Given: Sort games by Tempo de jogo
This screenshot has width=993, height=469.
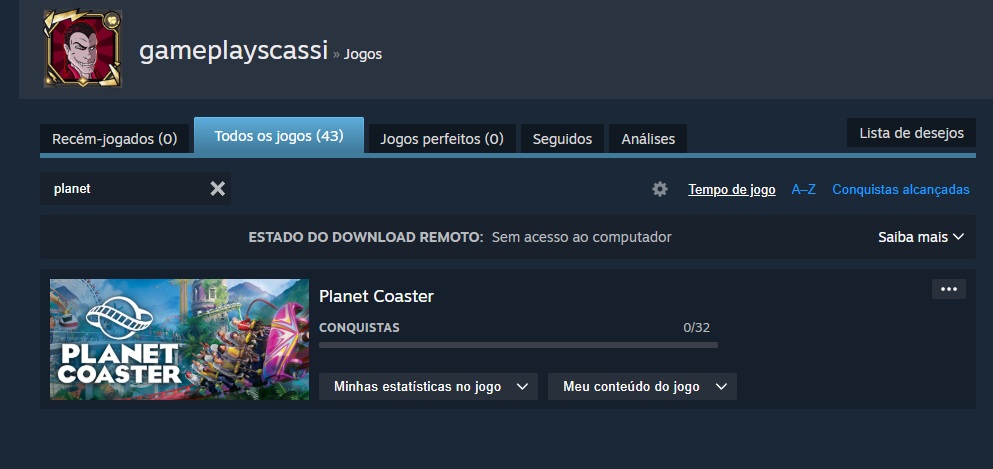Looking at the screenshot, I should coord(731,189).
